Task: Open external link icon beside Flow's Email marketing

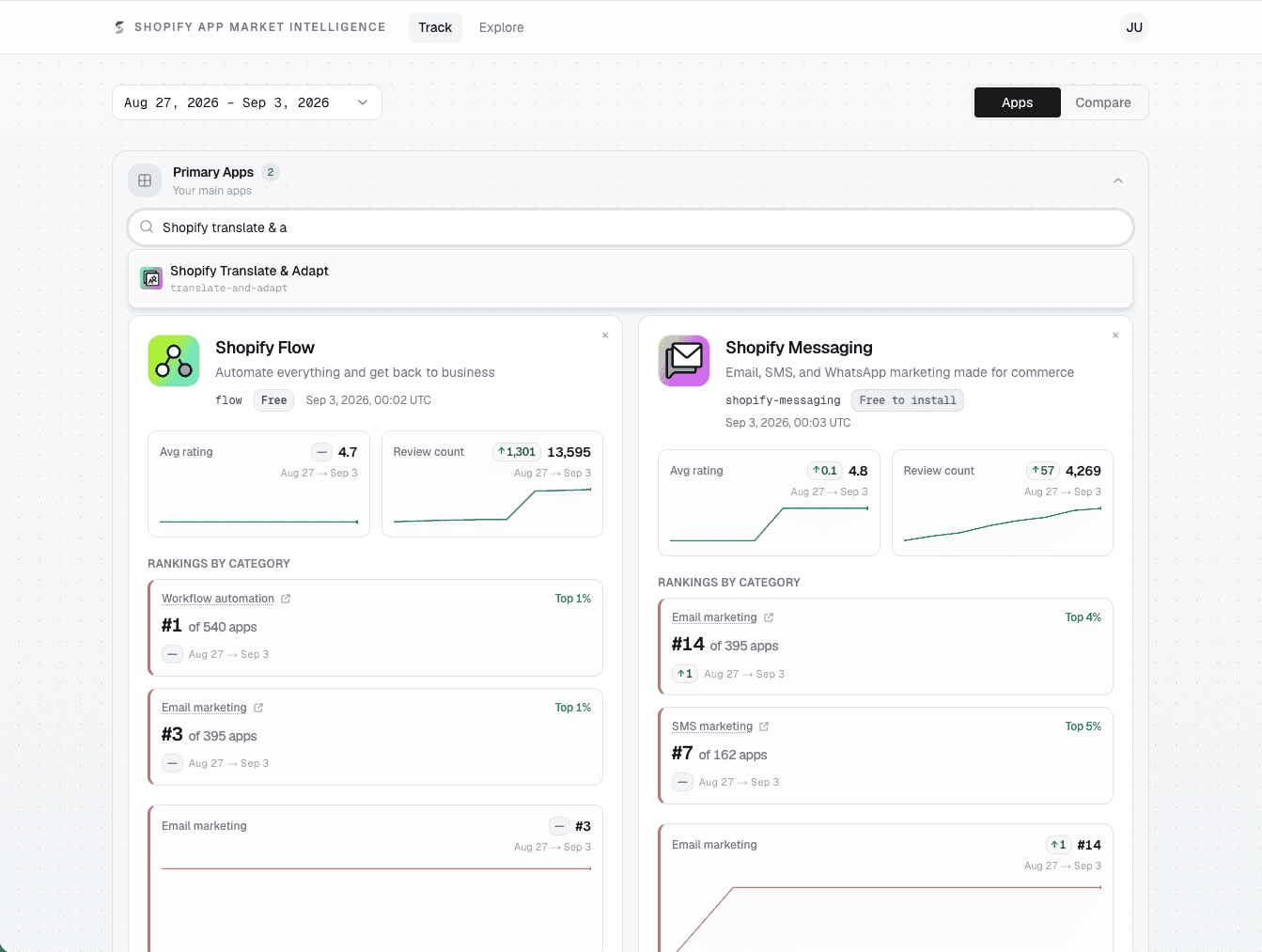Action: click(258, 708)
